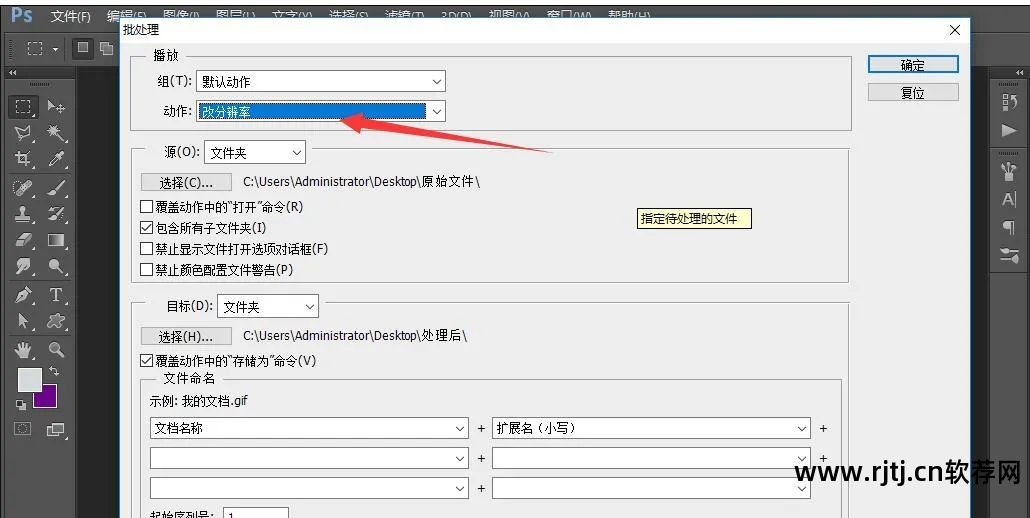Click 选择(C)... to choose source folder
The width and height of the screenshot is (1030, 518).
pyautogui.click(x=187, y=182)
